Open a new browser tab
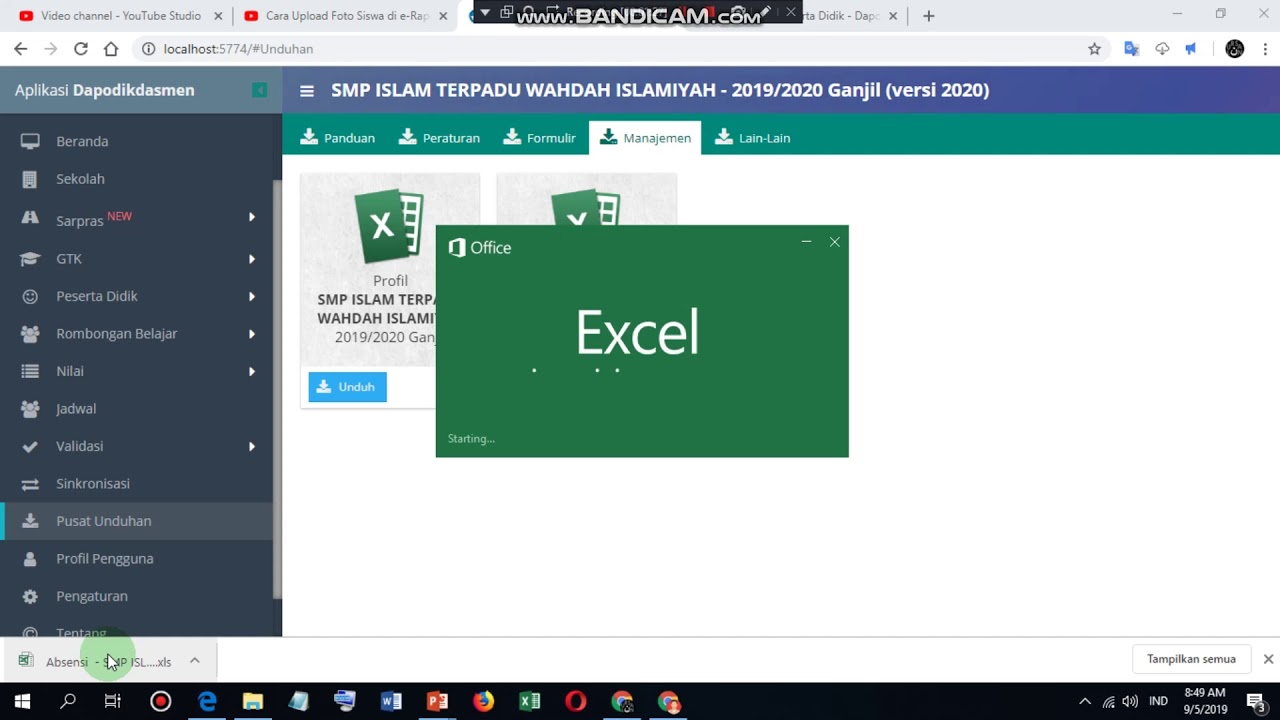The width and height of the screenshot is (1280, 720). (928, 16)
